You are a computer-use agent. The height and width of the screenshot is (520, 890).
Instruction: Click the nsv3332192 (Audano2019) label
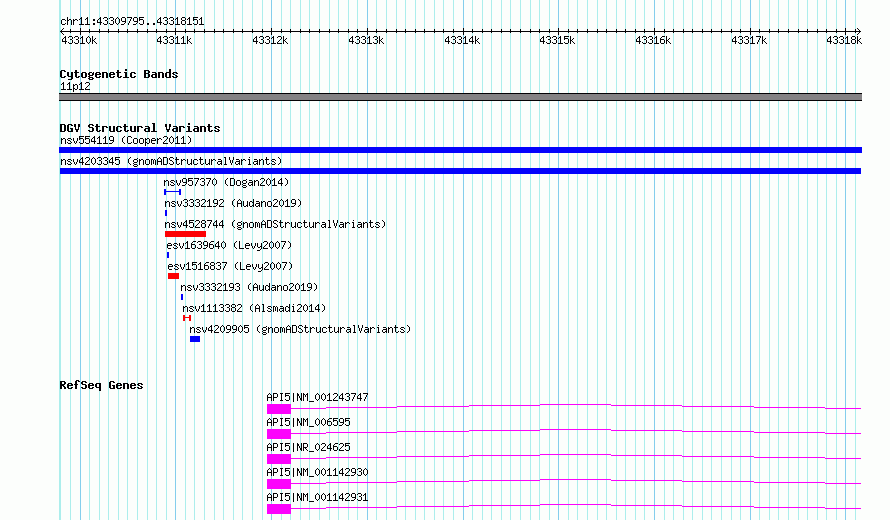233,203
